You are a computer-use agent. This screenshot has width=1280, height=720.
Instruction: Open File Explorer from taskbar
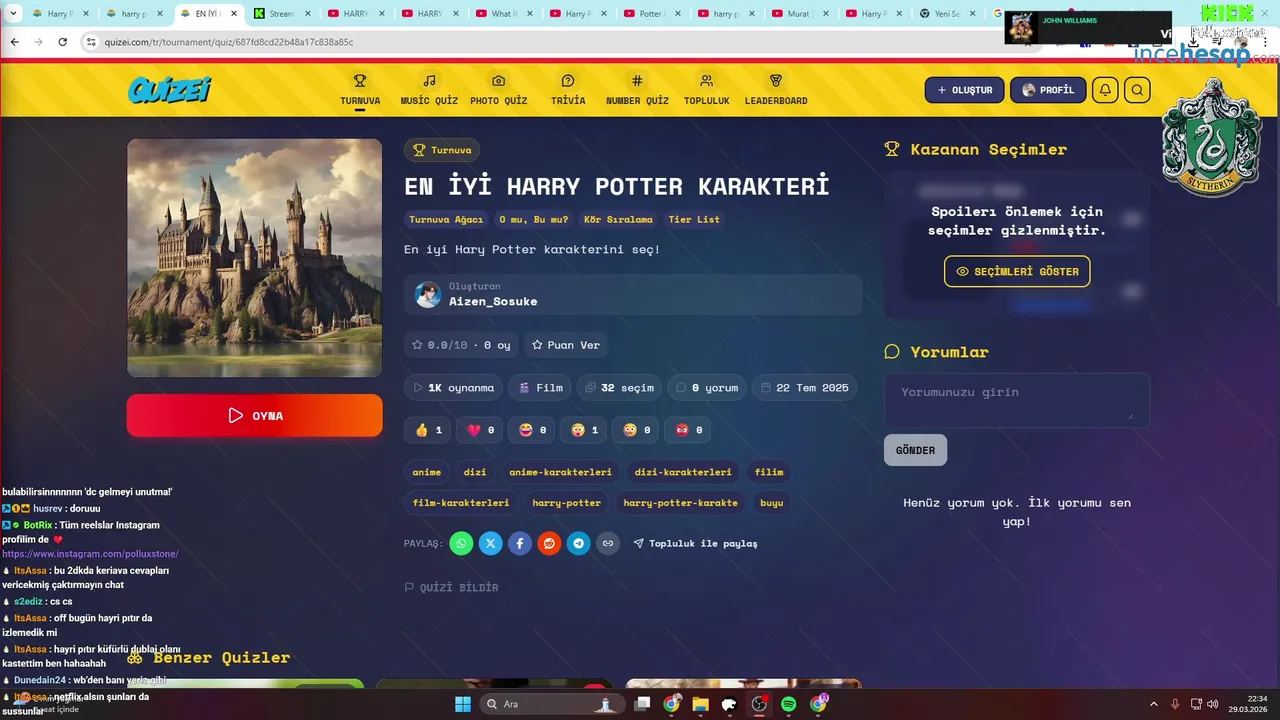click(x=700, y=704)
